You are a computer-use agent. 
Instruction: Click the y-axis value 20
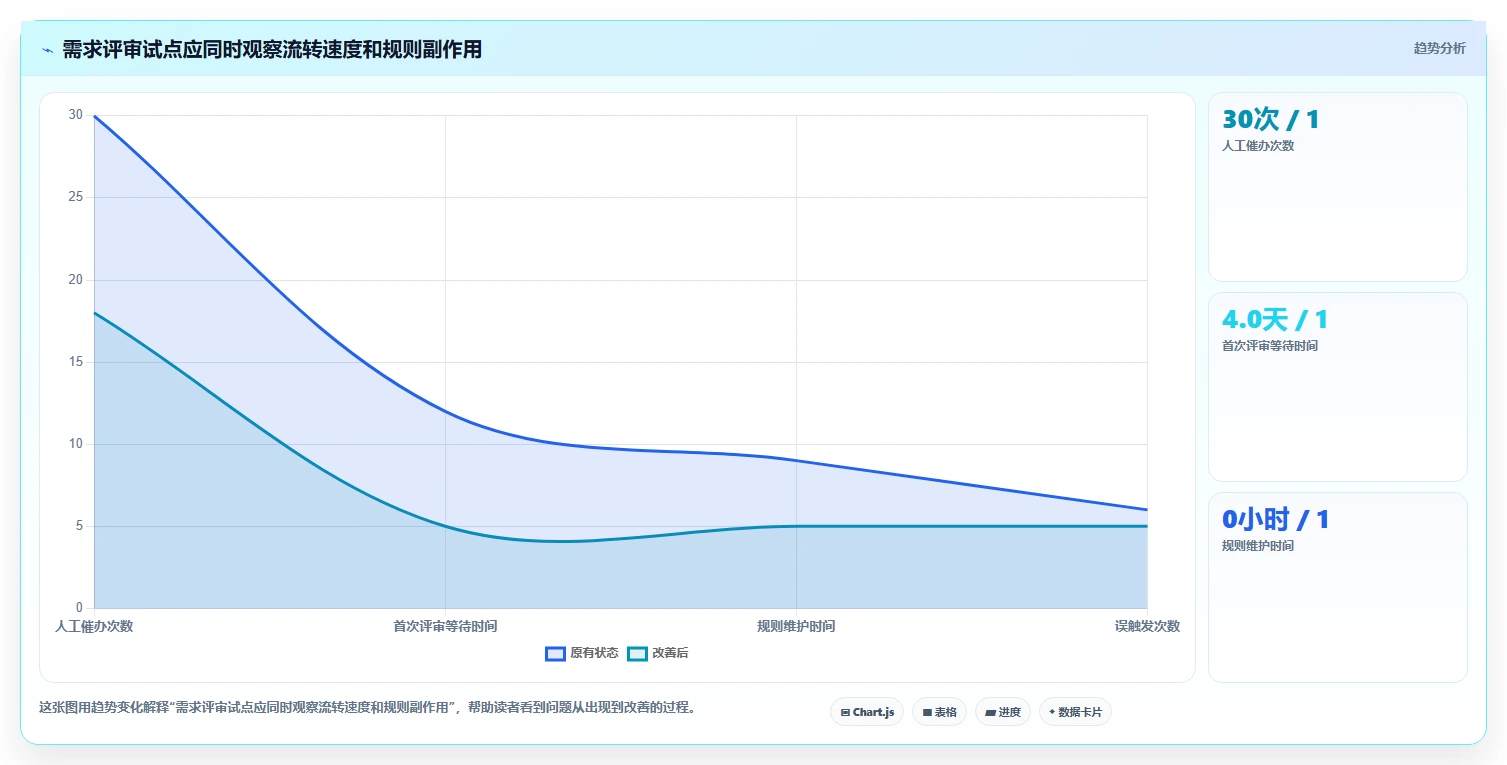(x=76, y=279)
